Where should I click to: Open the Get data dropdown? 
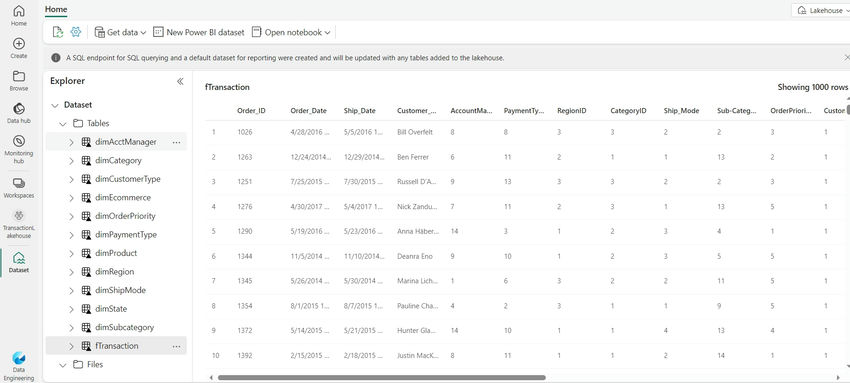120,32
